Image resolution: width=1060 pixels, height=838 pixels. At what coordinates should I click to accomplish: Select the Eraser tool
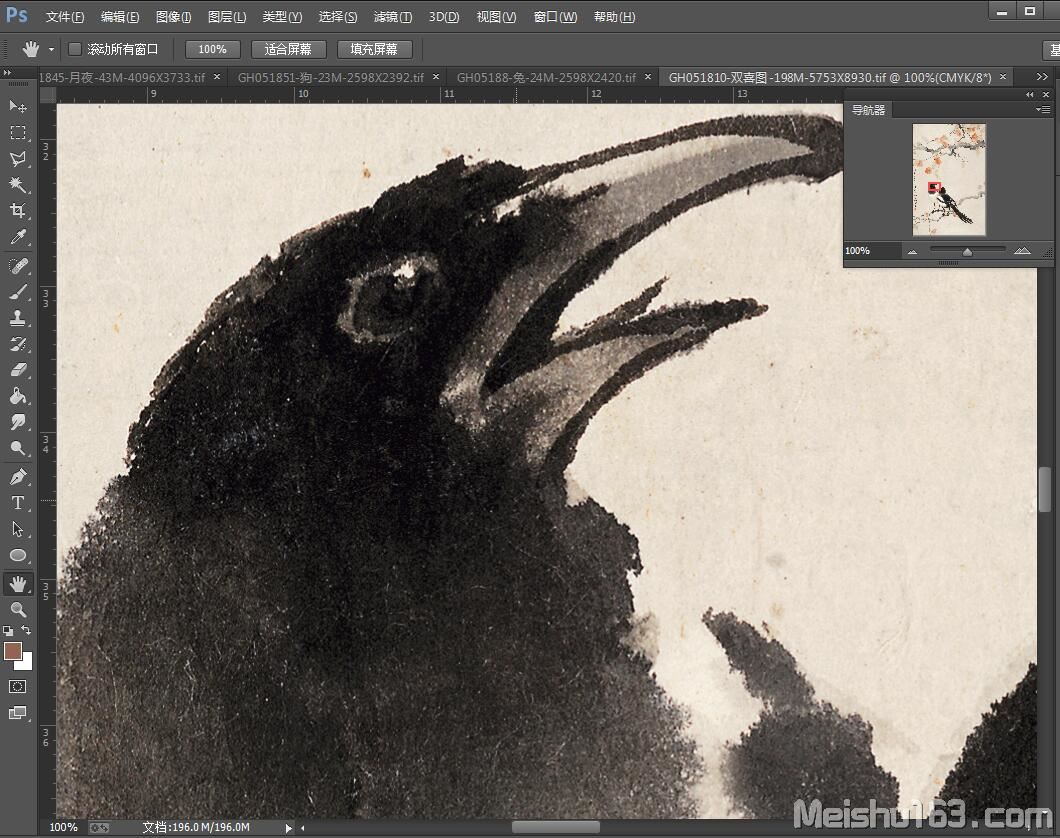click(x=18, y=370)
